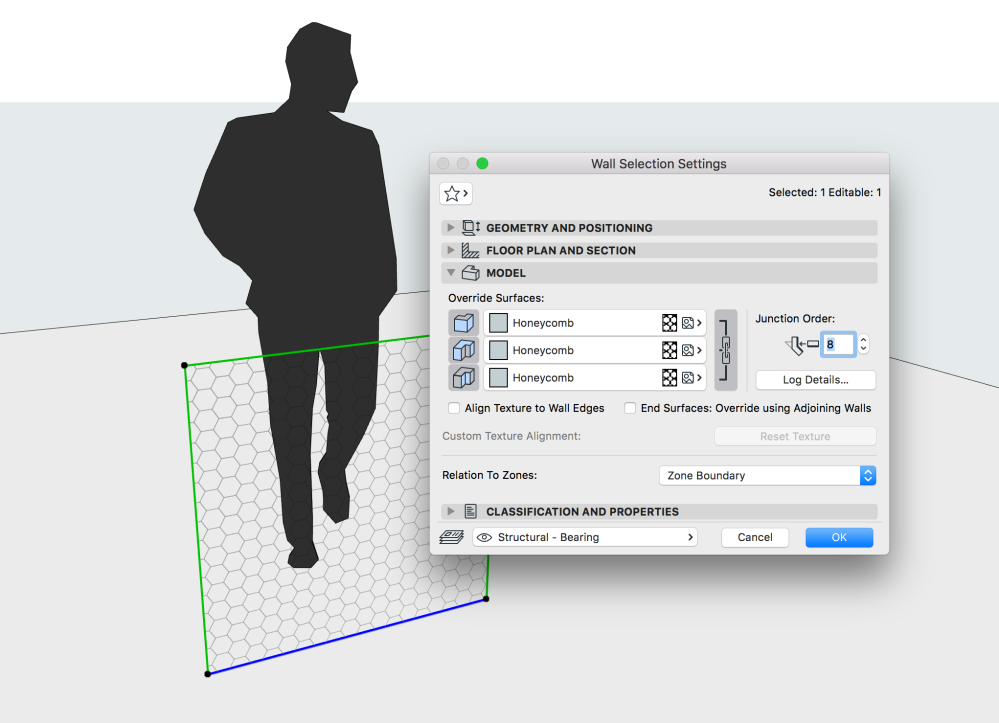Image resolution: width=999 pixels, height=723 pixels.
Task: Click the Reset Texture button
Action: [795, 436]
